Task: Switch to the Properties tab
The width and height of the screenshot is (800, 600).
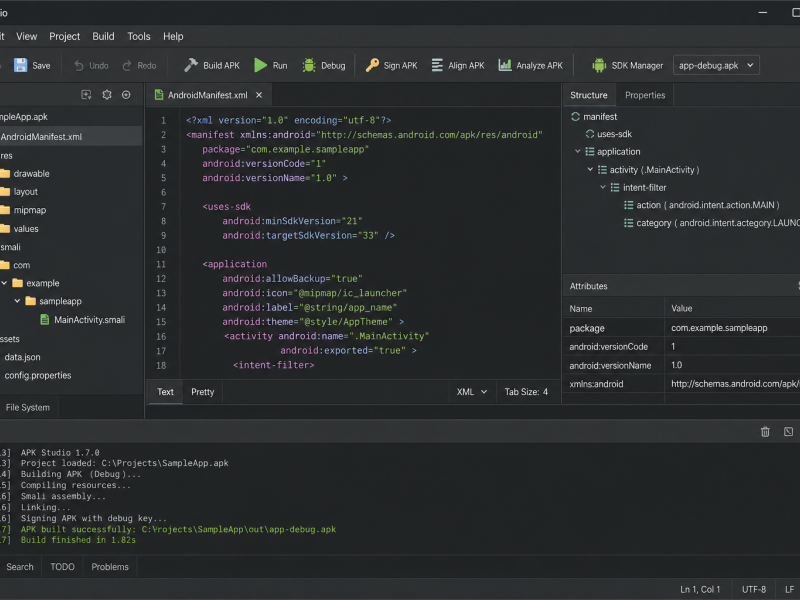Action: click(645, 95)
